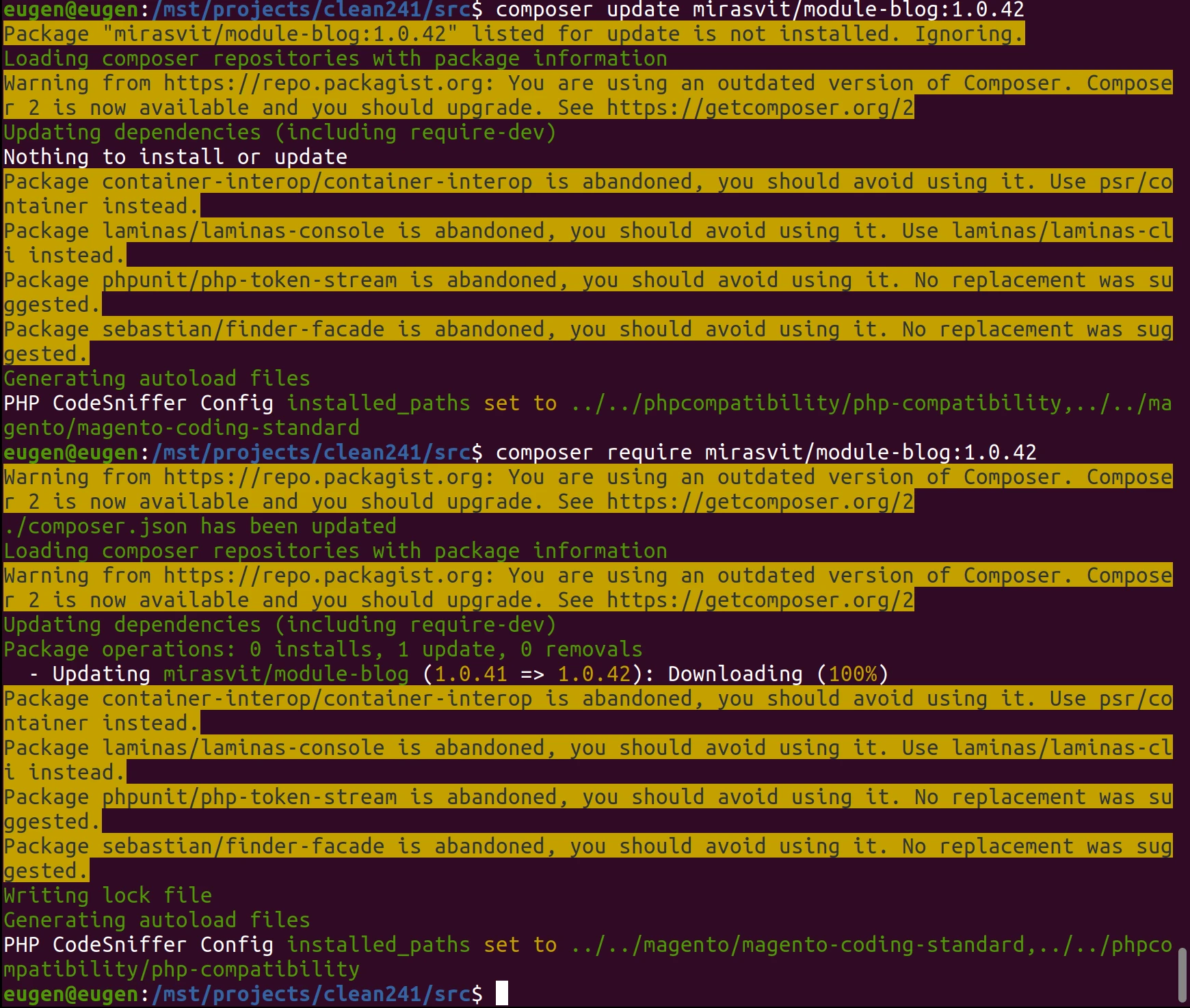
Task: Click 'Package operations: 0 installs, 1 update' line
Action: (323, 649)
